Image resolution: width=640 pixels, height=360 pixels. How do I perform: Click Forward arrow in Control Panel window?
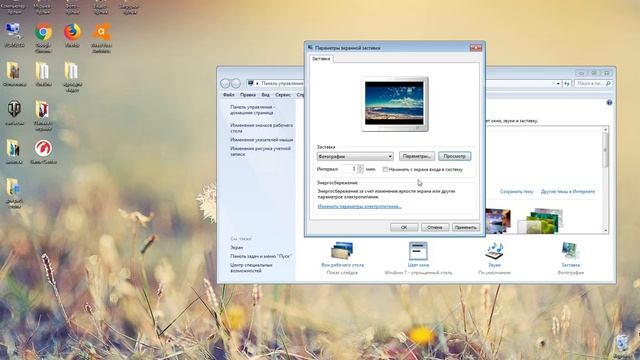coord(236,83)
